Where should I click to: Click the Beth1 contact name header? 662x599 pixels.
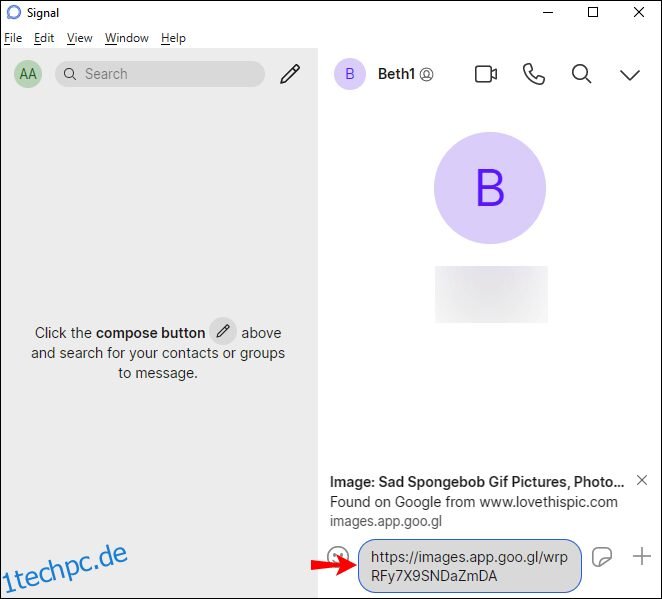pyautogui.click(x=396, y=74)
